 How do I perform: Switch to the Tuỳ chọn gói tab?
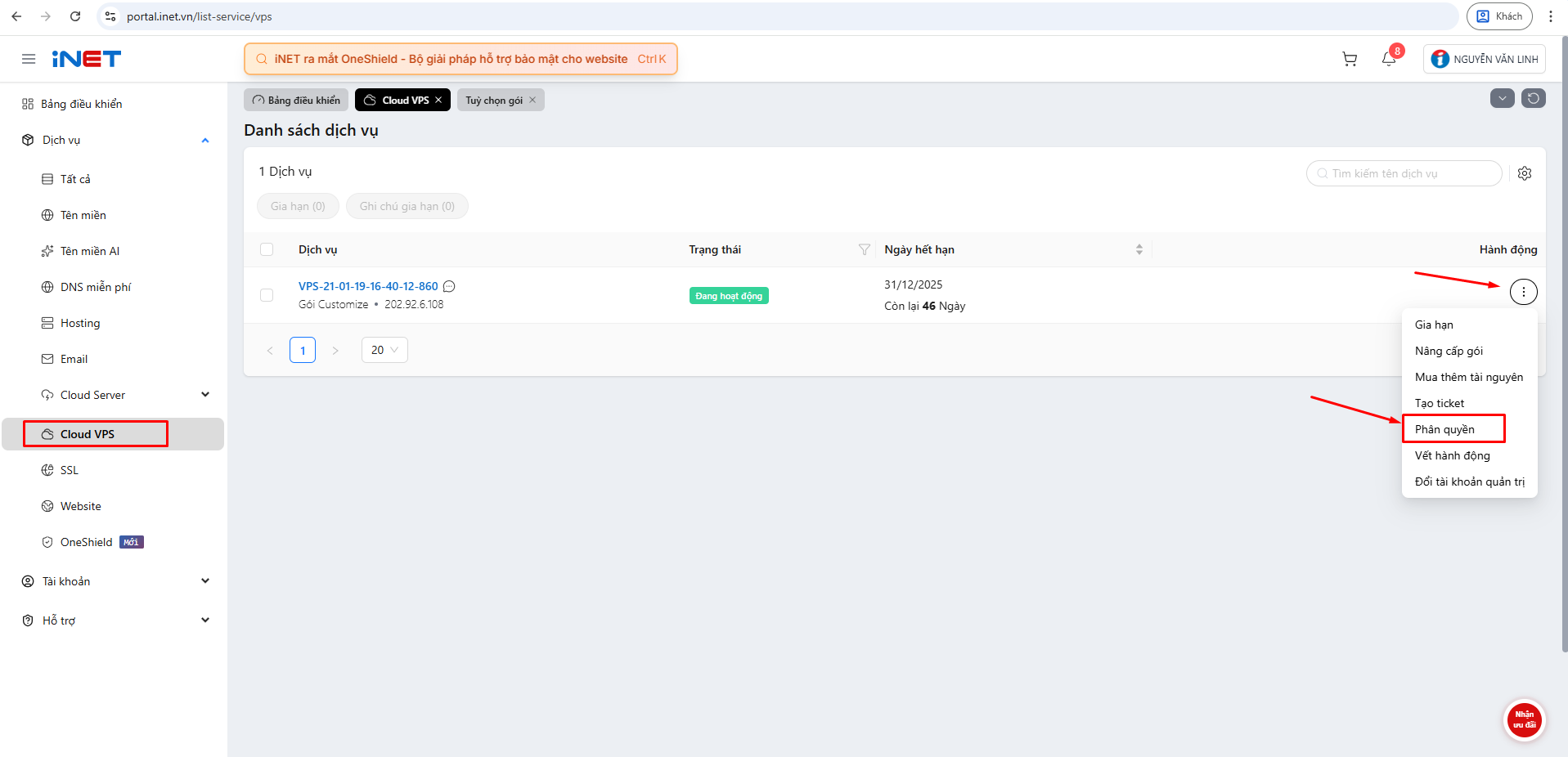494,100
